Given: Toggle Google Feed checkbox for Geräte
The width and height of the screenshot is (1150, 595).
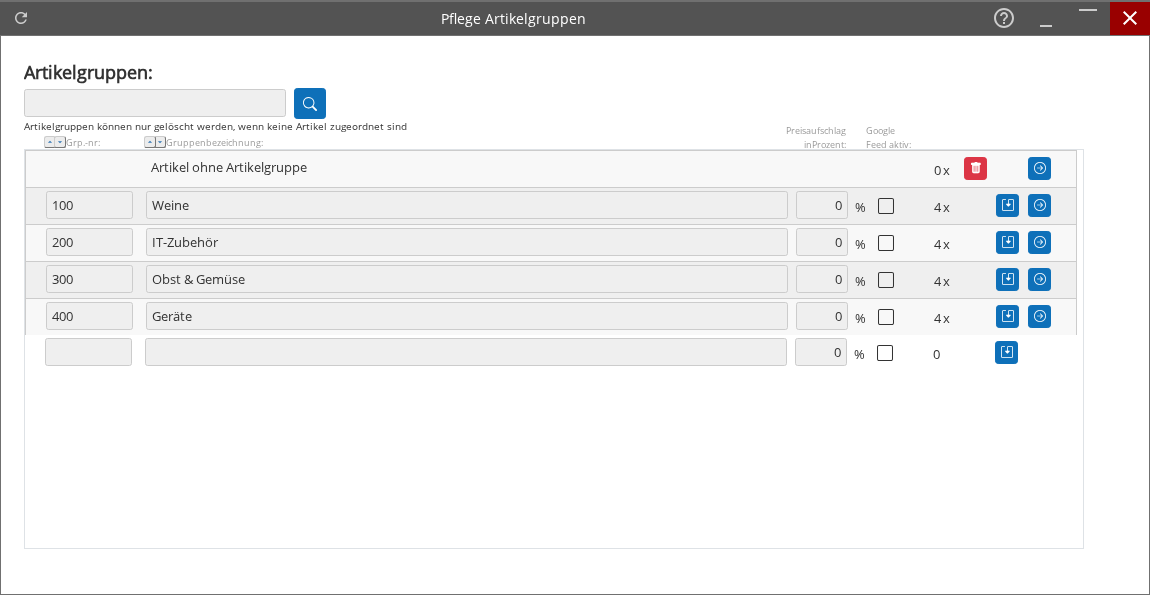Looking at the screenshot, I should [886, 317].
